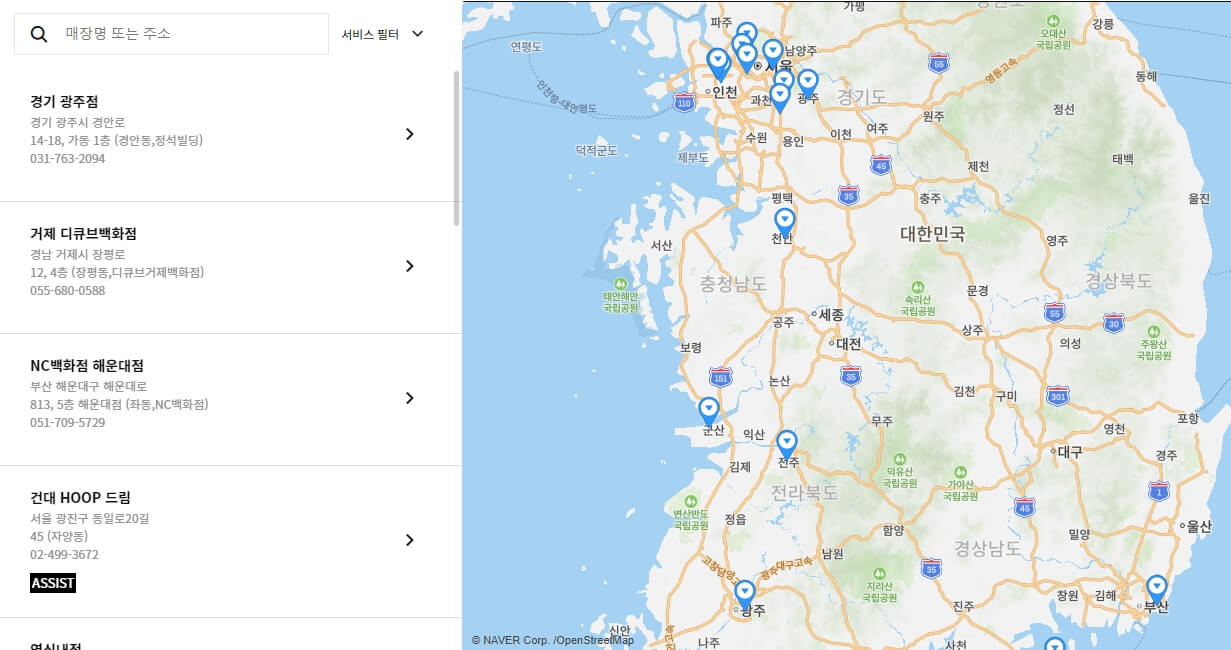
Task: Click the magnifier search icon
Action: point(39,34)
